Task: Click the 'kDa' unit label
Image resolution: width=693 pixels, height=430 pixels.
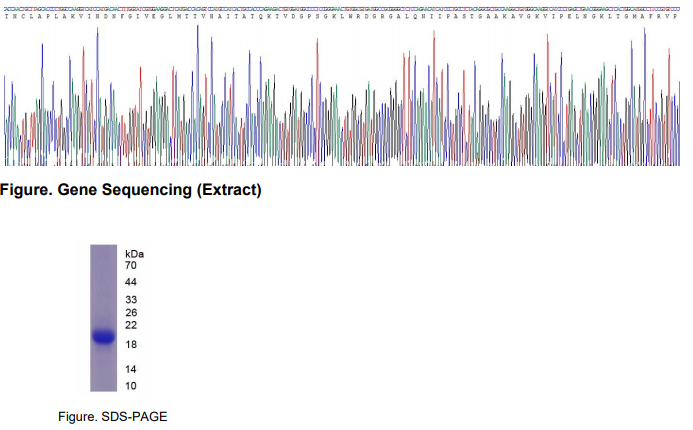Action: [134, 254]
